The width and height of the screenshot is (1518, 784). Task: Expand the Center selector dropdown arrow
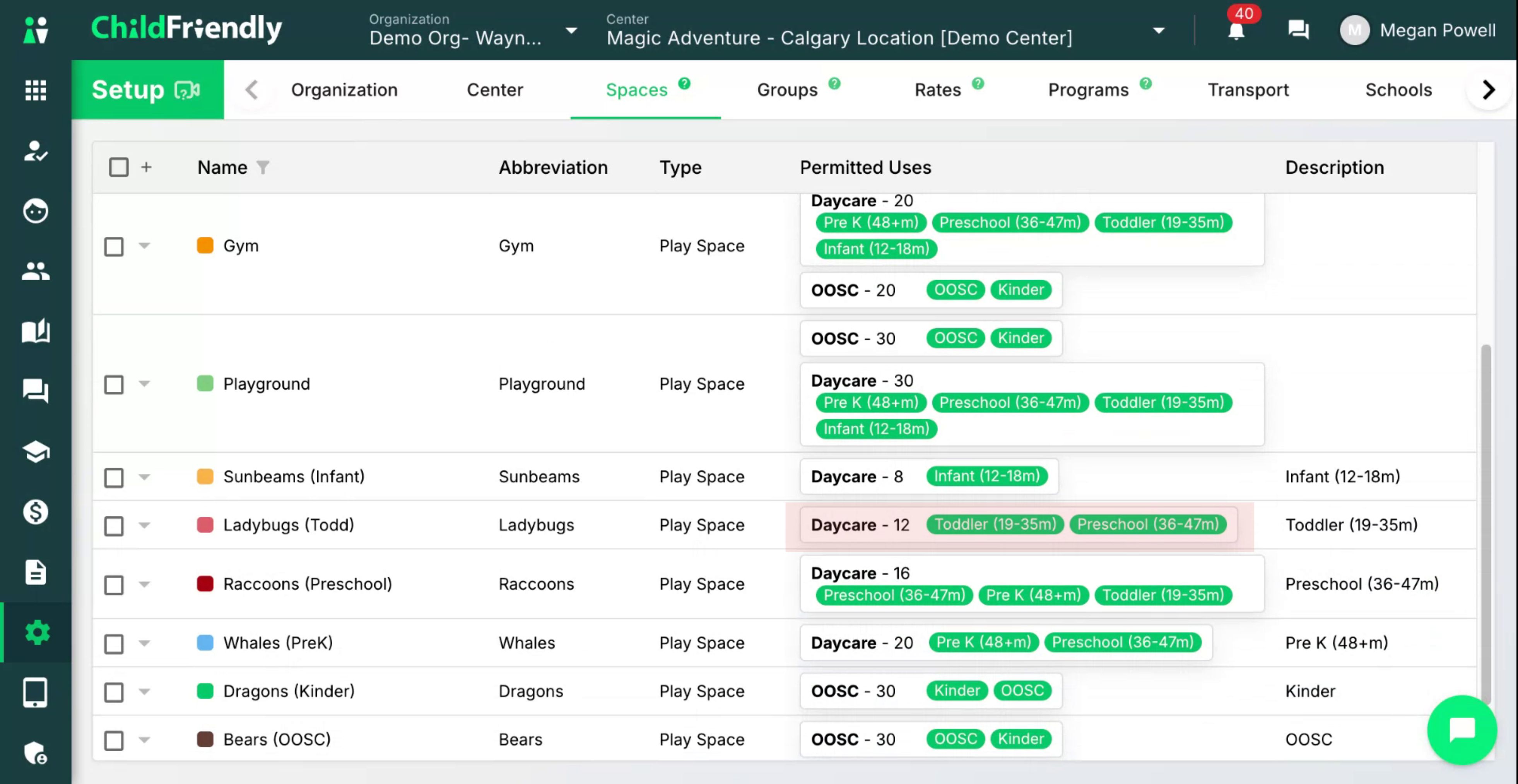pyautogui.click(x=1159, y=31)
